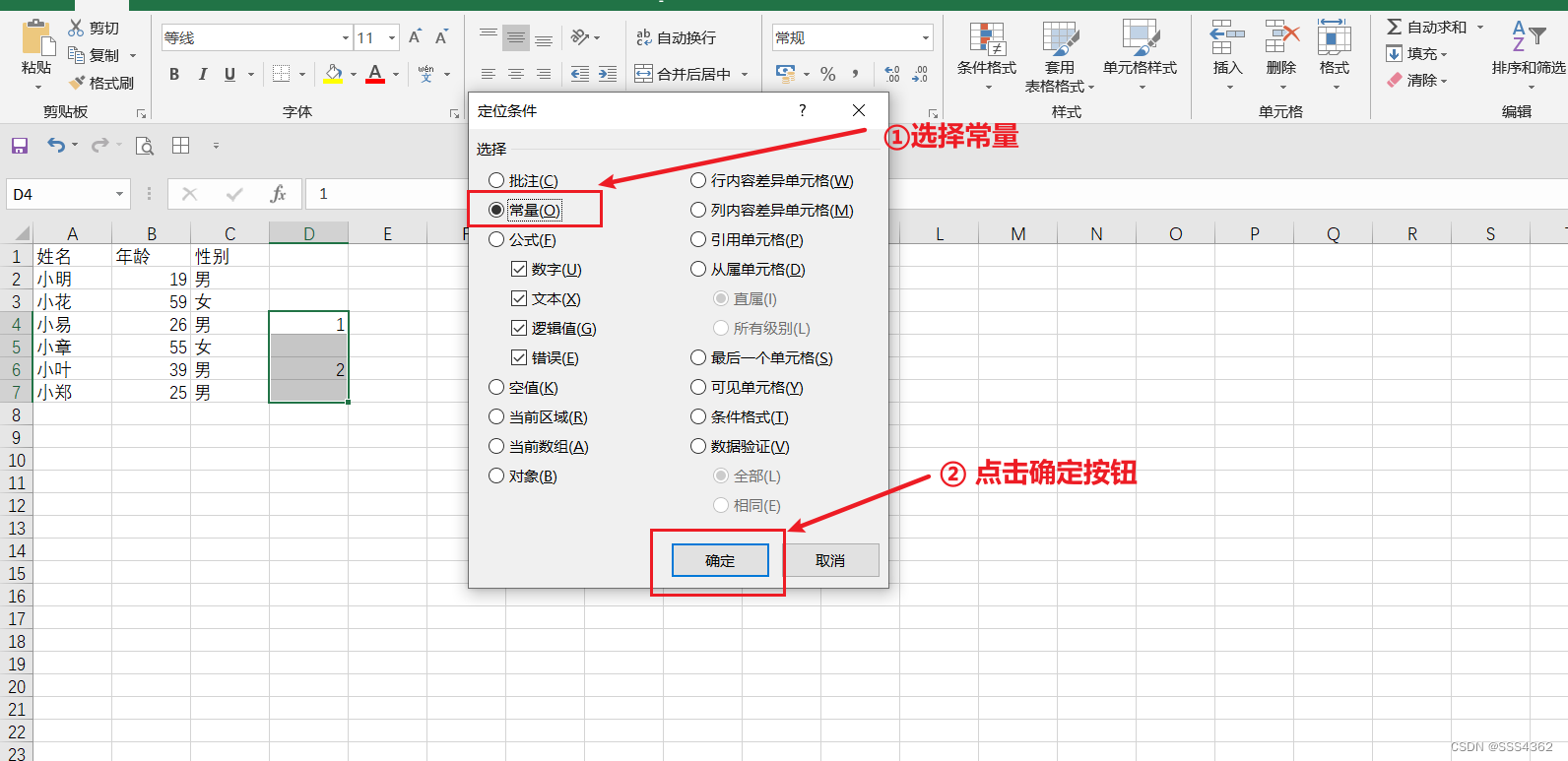Click the decrease indent icon
Viewport: 1568px width, 761px height.
click(x=580, y=74)
